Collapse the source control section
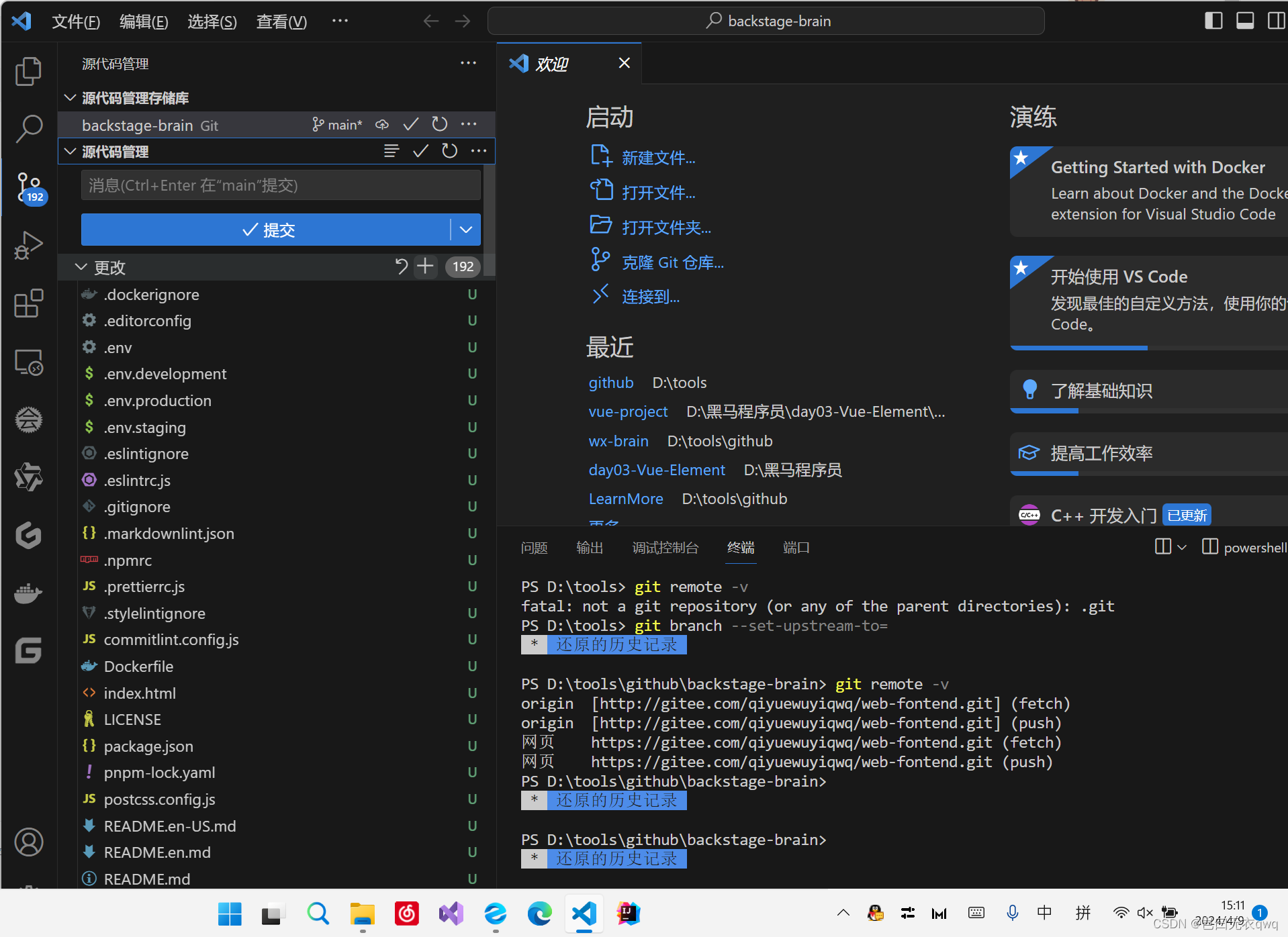The height and width of the screenshot is (937, 1288). pyautogui.click(x=70, y=151)
